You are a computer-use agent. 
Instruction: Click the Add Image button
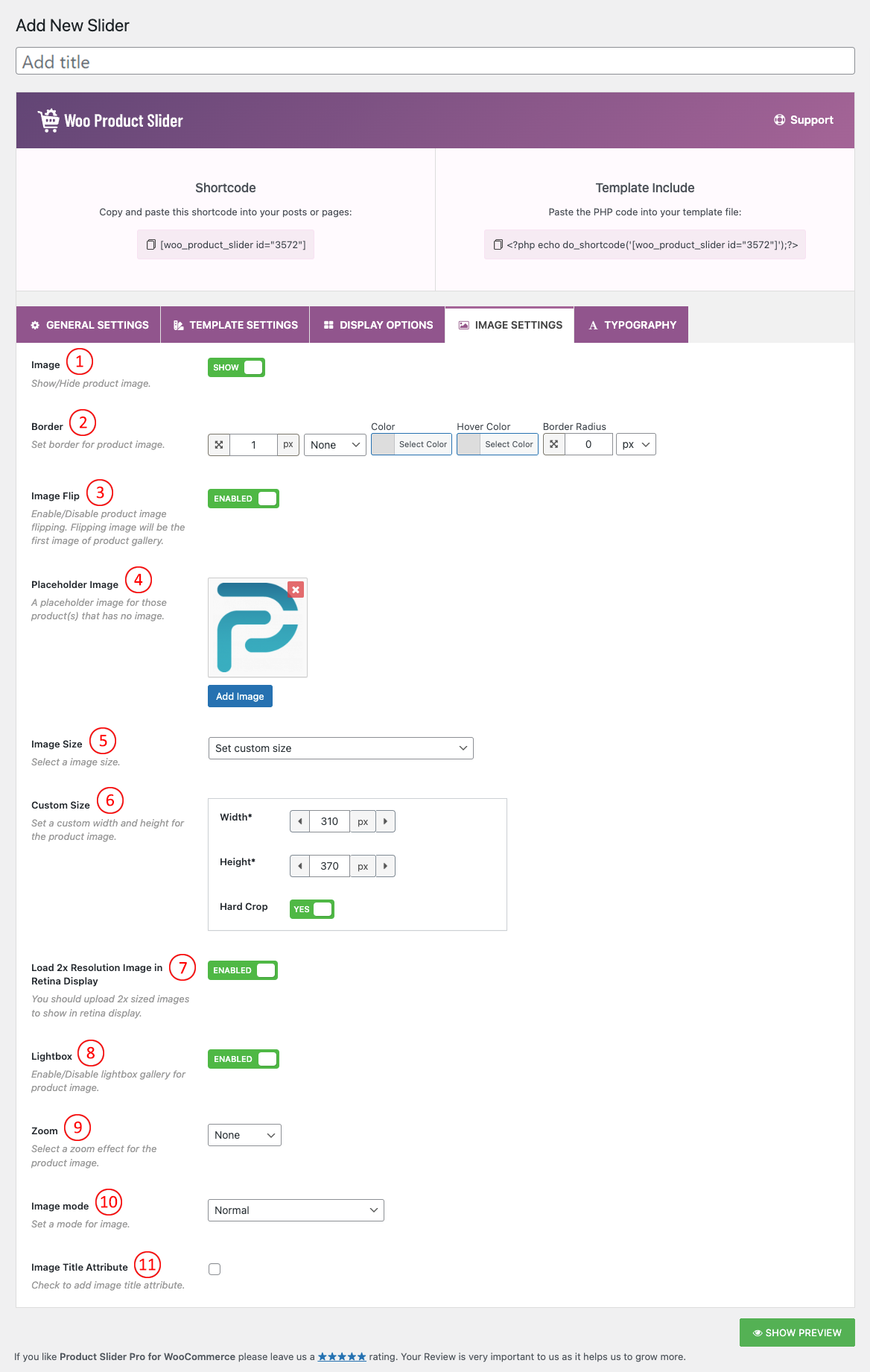click(x=240, y=696)
